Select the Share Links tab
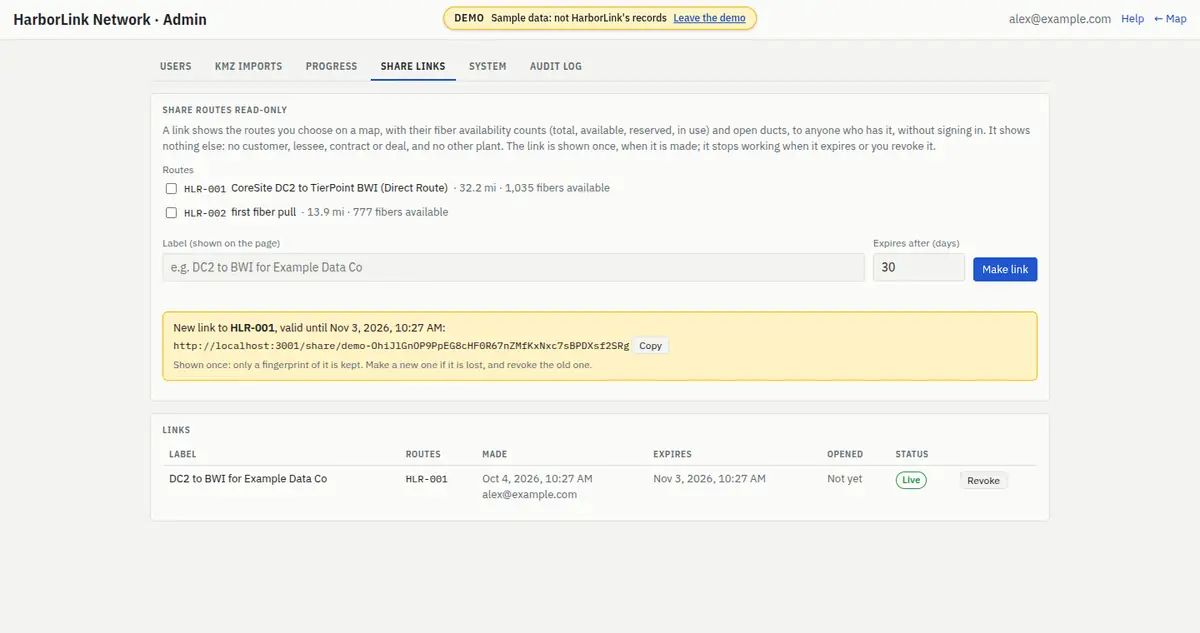The width and height of the screenshot is (1200, 633). [413, 66]
